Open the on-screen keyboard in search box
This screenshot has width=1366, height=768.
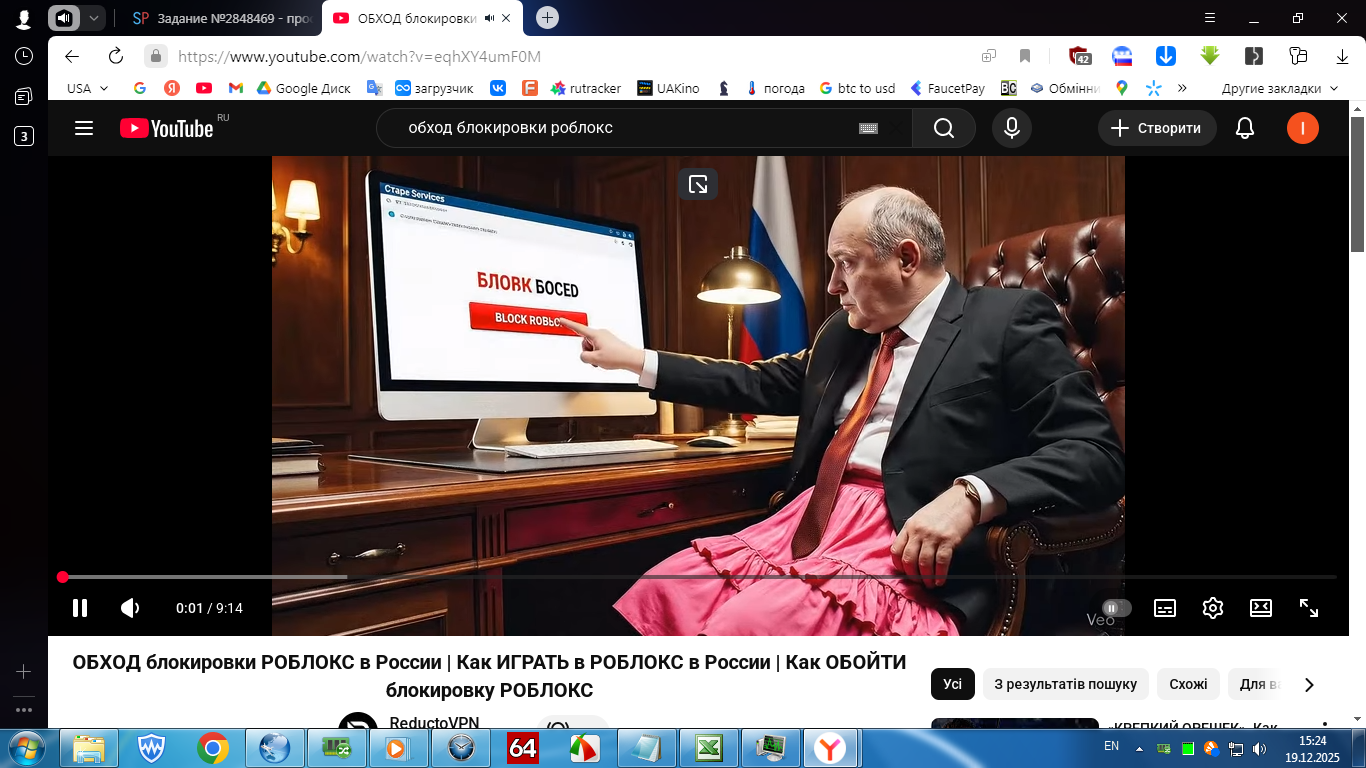[x=868, y=128]
